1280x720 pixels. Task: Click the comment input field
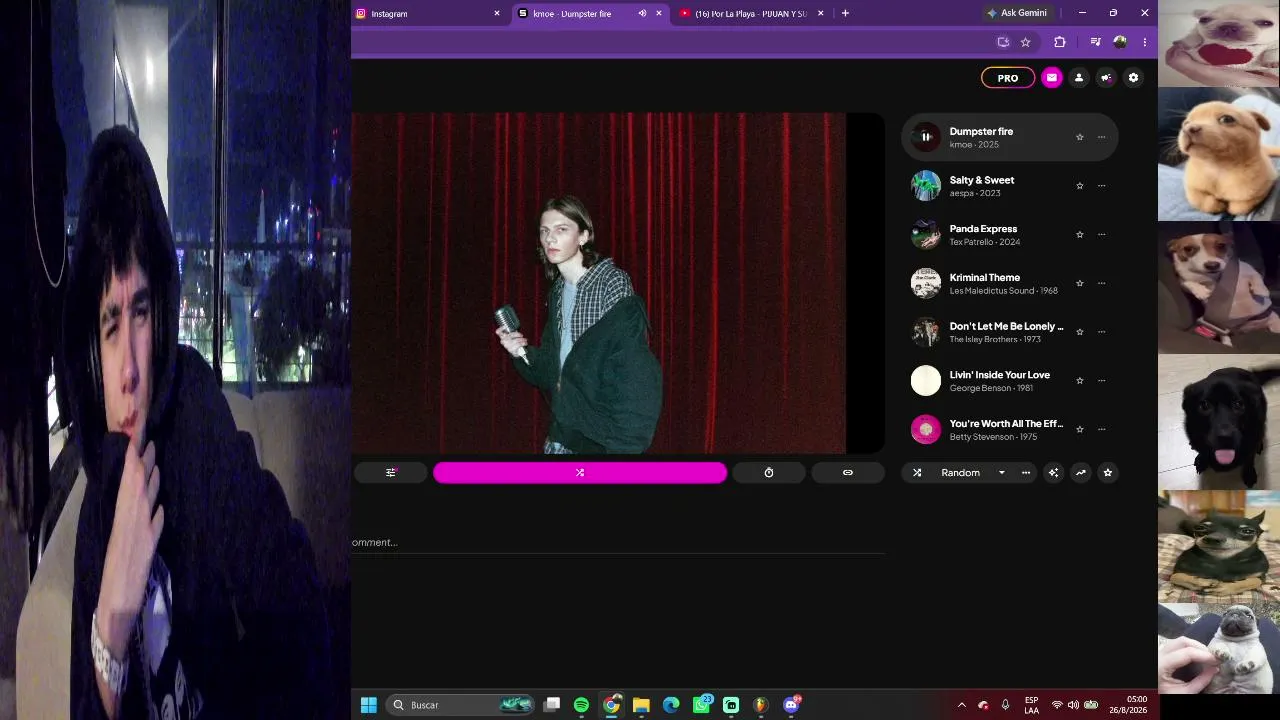pos(618,543)
